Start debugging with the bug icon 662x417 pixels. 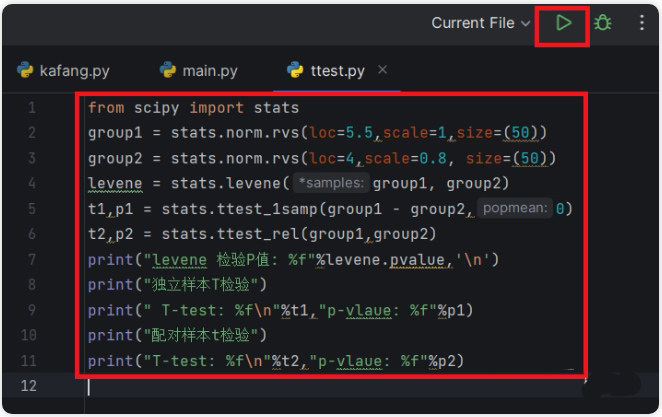point(602,23)
